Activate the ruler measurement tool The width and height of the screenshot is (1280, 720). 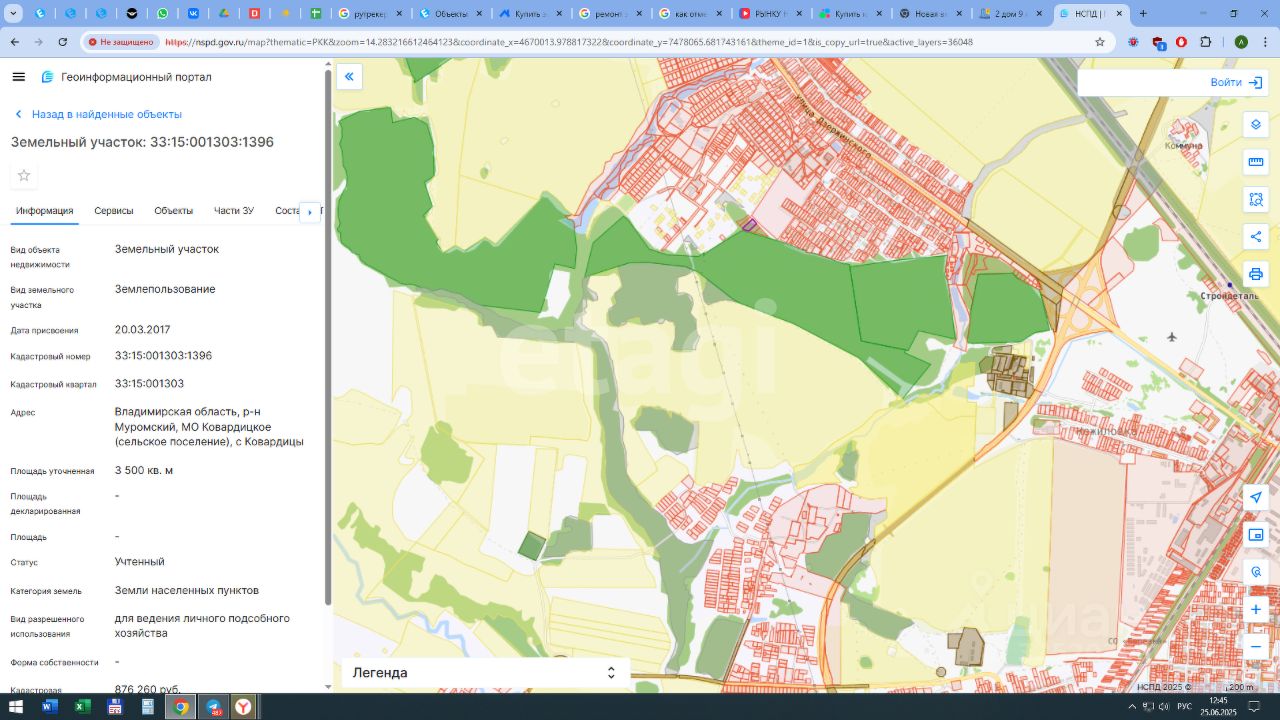[1256, 162]
